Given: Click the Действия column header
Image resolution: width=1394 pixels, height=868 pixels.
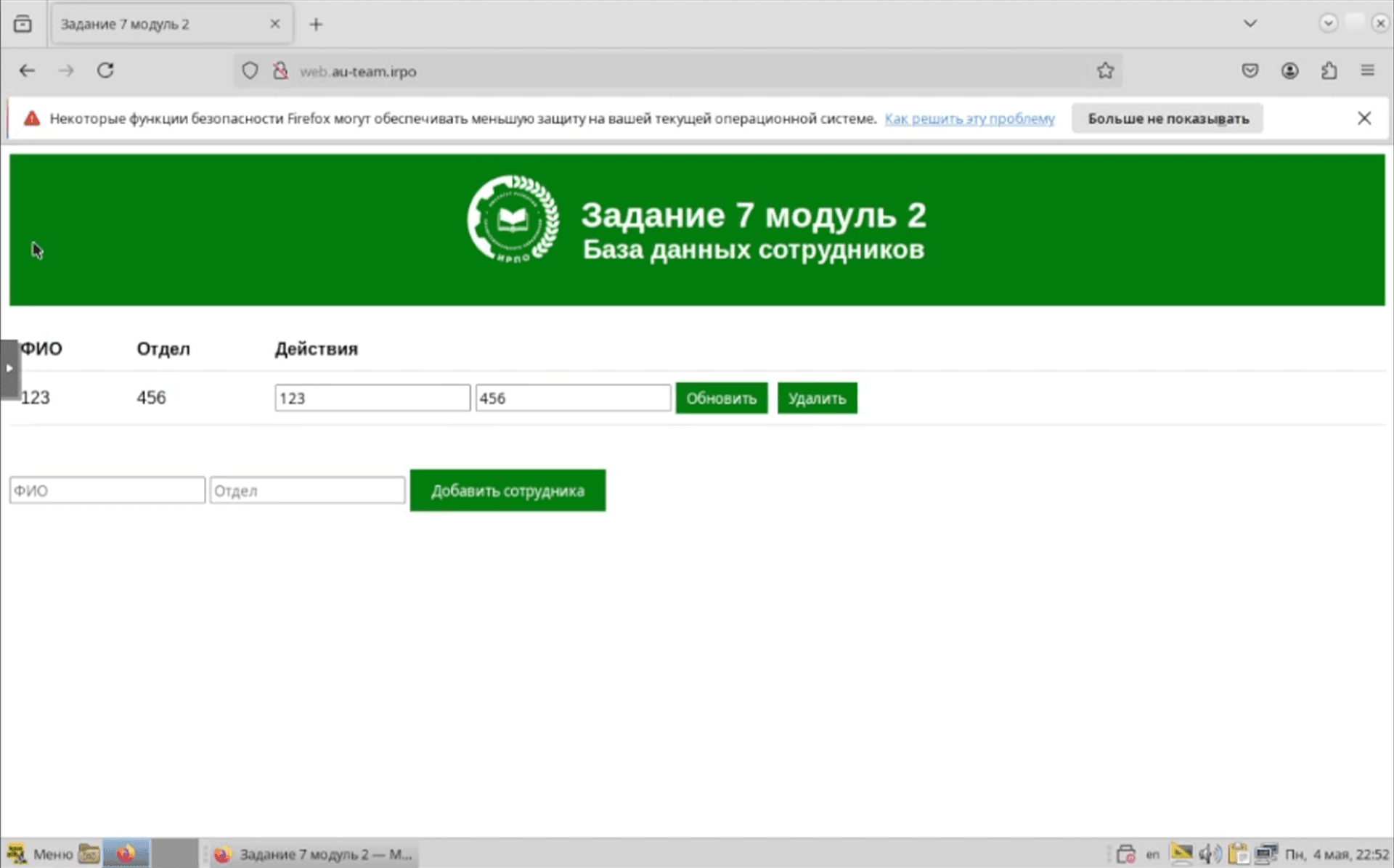Looking at the screenshot, I should [316, 349].
